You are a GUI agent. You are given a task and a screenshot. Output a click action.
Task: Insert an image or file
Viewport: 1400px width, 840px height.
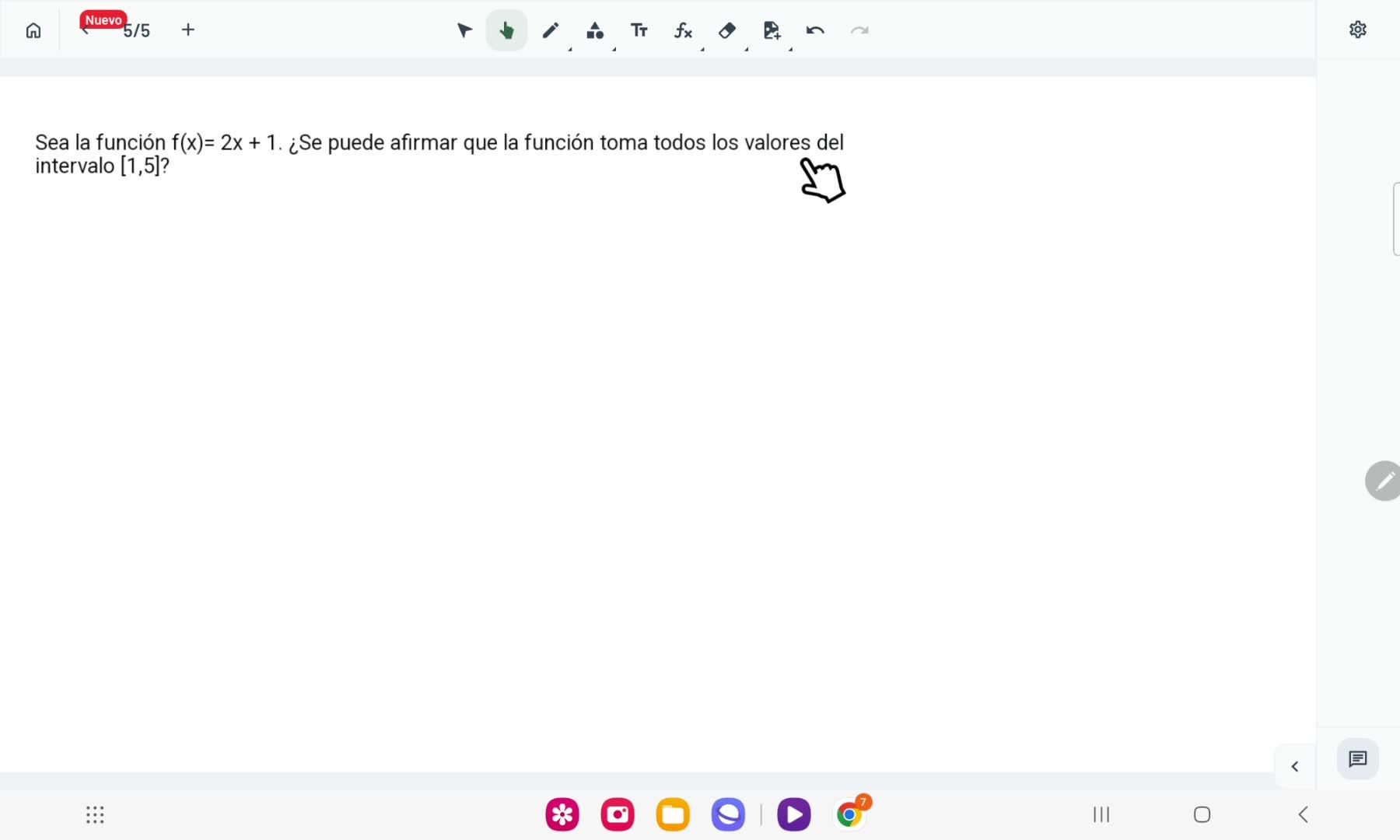click(772, 30)
